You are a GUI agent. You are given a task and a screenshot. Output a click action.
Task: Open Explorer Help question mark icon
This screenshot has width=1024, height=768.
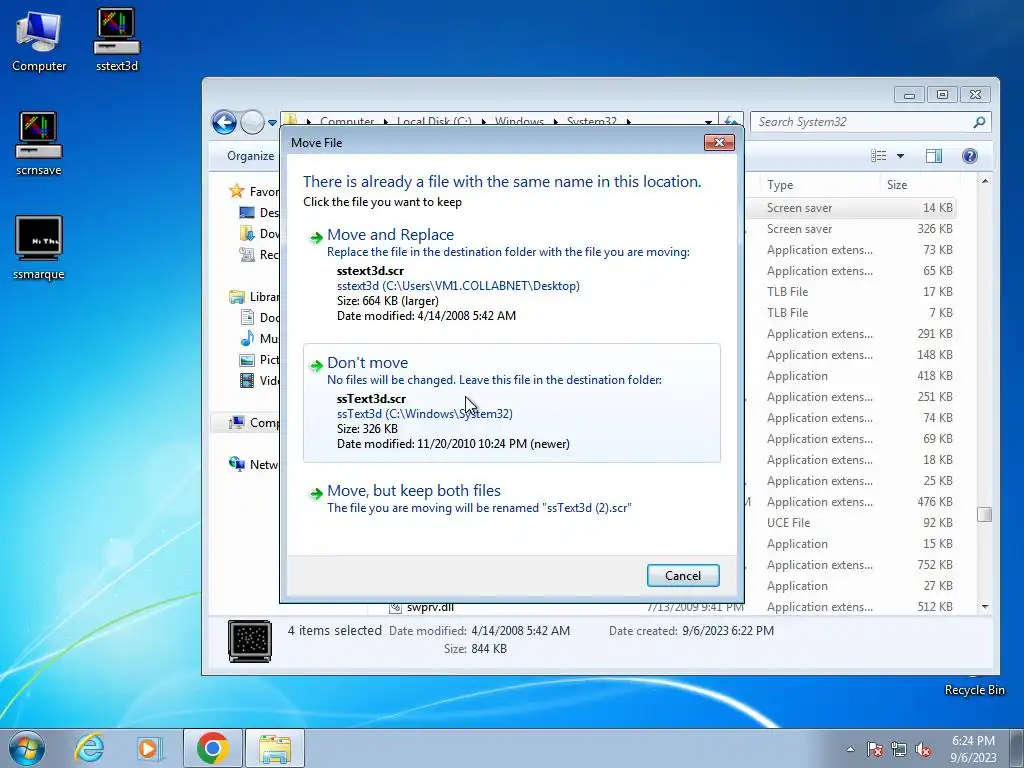[x=970, y=155]
